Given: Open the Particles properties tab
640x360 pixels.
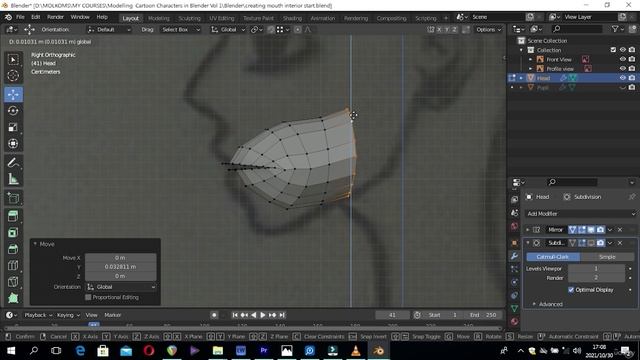Looking at the screenshot, I should (514, 269).
